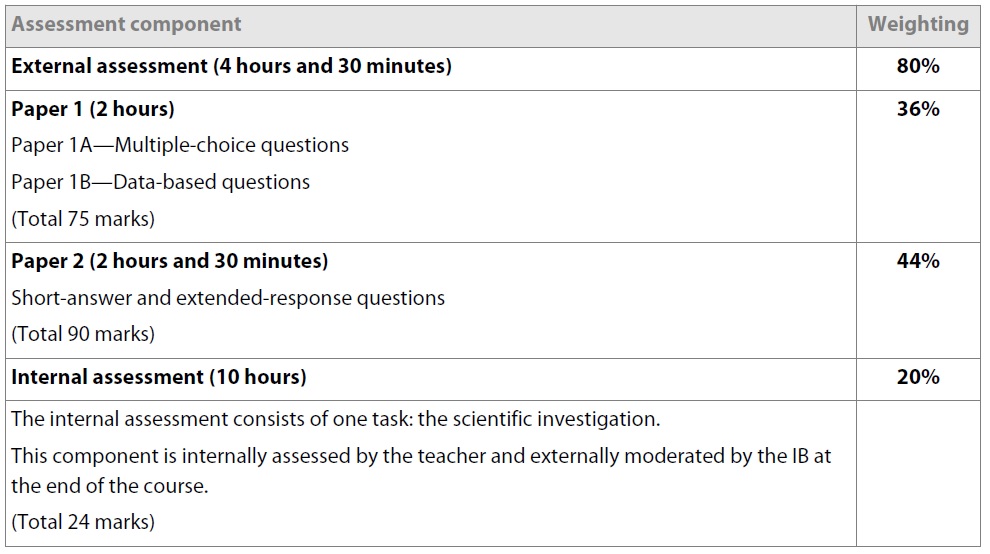
Task: Click the scientific investigation sentence
Action: point(335,419)
